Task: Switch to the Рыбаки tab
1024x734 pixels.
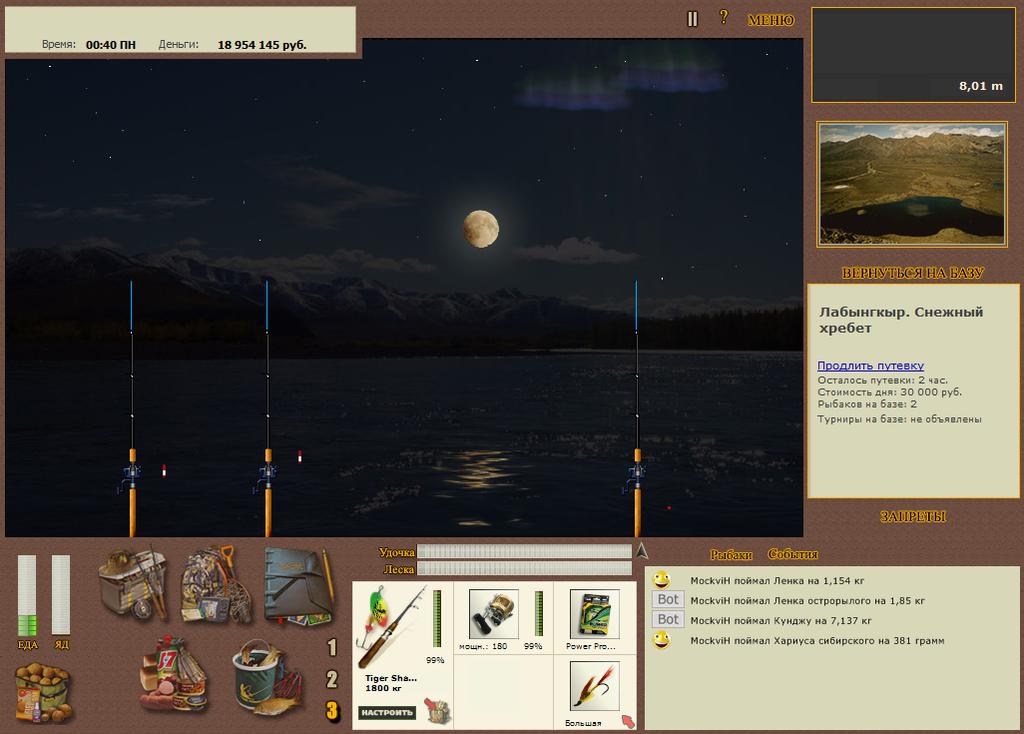Action: click(731, 554)
